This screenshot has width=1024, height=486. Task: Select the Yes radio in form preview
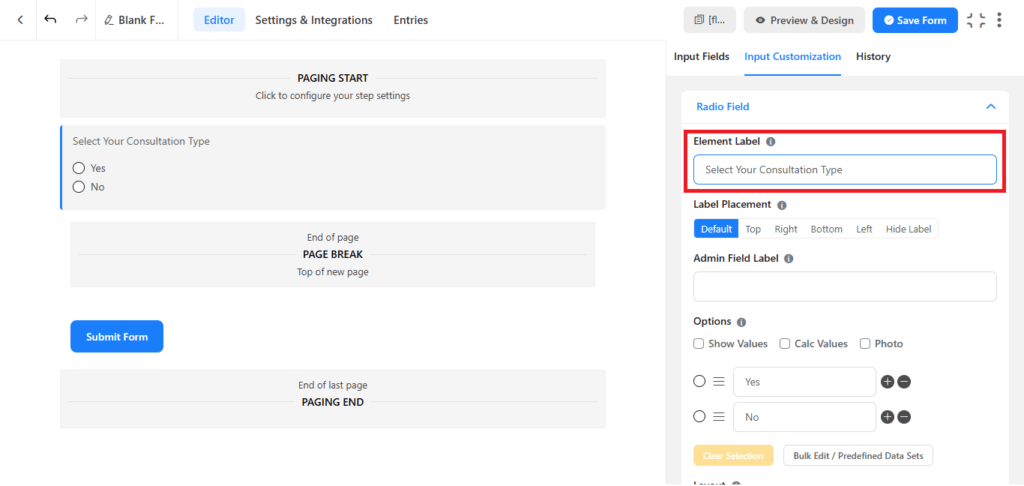(x=79, y=168)
